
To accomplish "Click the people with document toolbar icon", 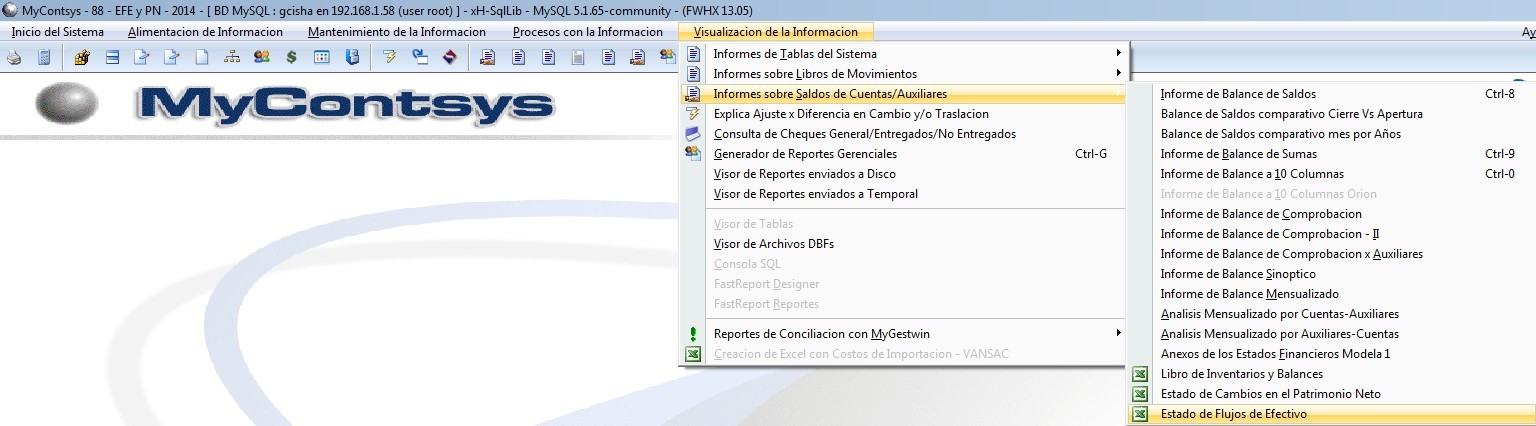I will coord(667,57).
